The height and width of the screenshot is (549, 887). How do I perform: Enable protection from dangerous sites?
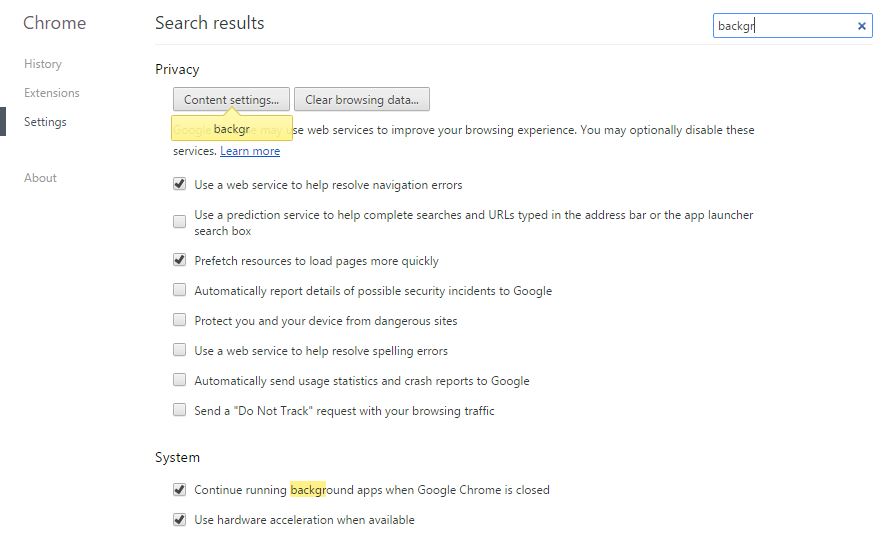(180, 320)
